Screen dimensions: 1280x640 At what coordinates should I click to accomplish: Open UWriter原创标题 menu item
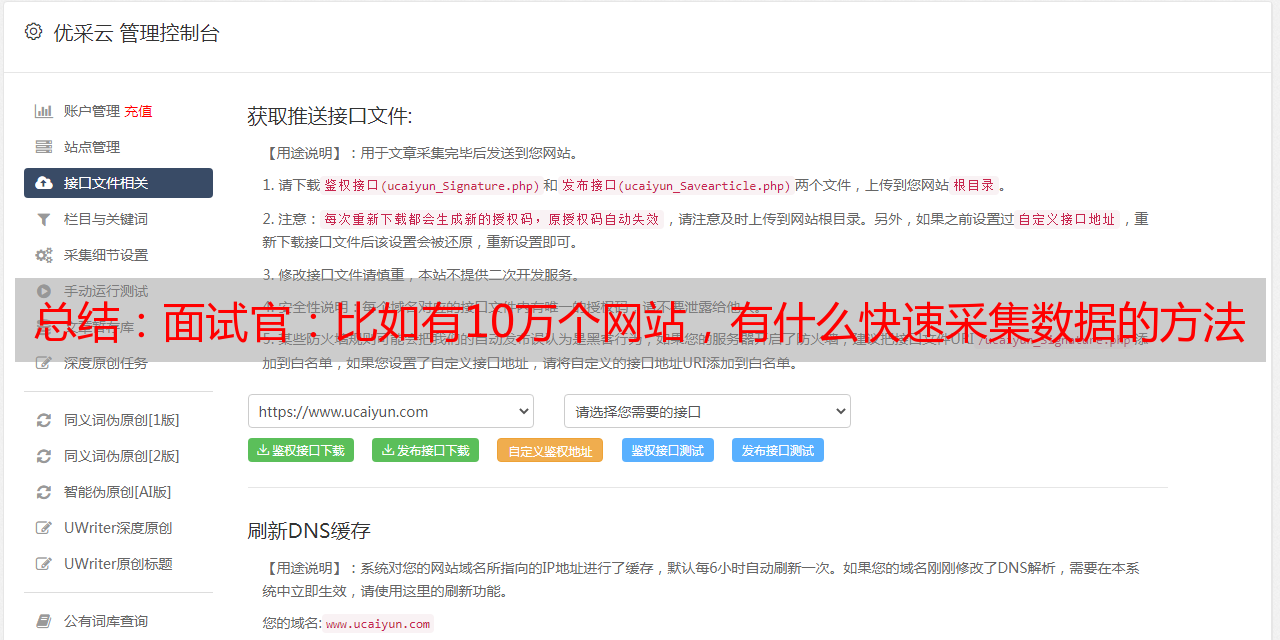tap(118, 564)
